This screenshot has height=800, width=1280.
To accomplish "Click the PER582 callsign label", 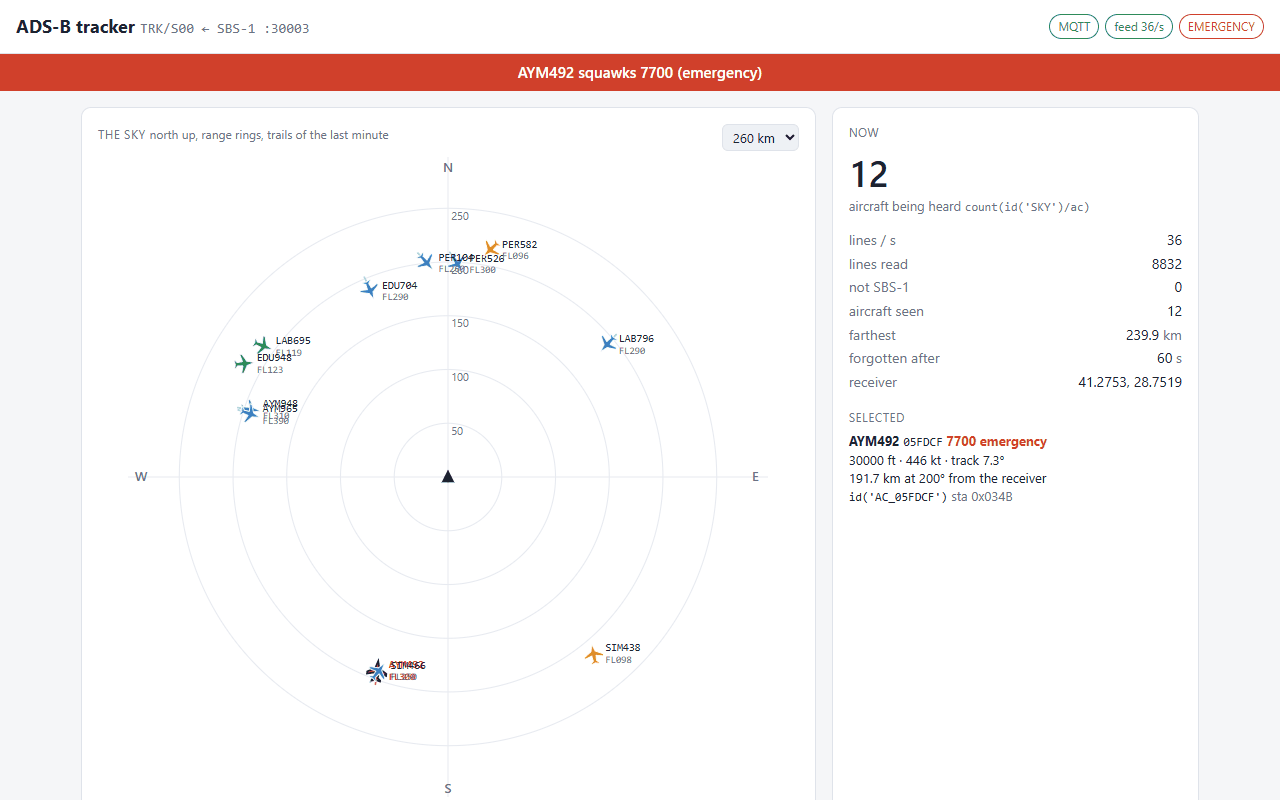I will (520, 244).
